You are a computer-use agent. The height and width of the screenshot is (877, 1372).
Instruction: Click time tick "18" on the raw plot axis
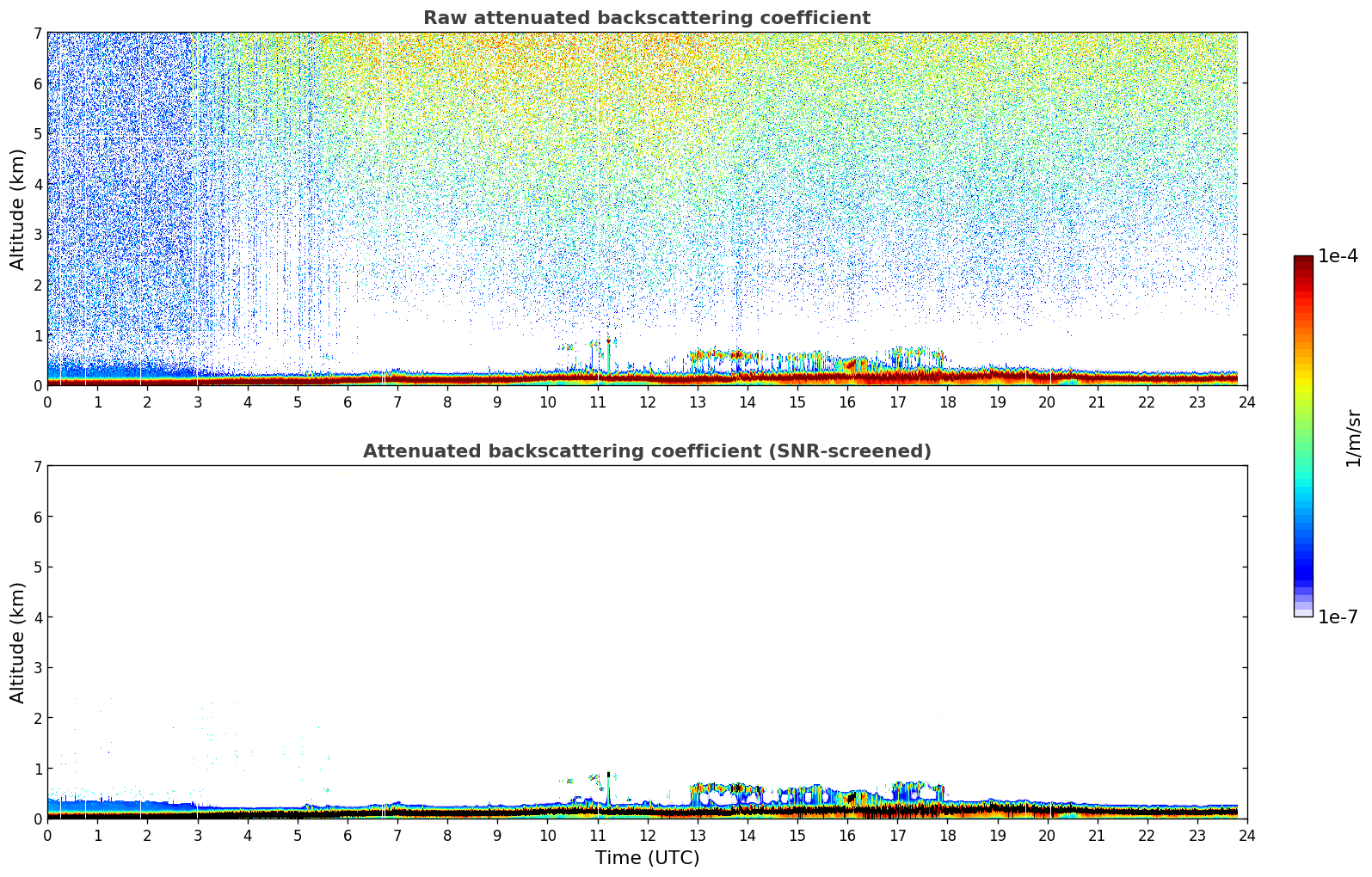(947, 402)
